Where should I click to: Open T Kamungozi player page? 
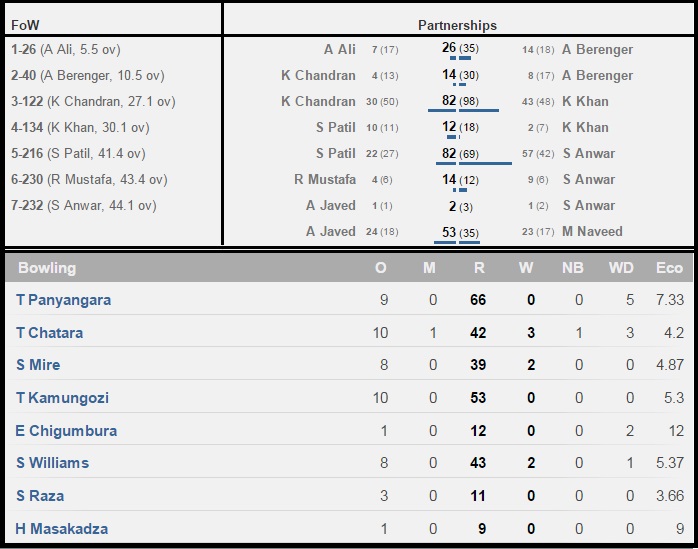coord(62,398)
